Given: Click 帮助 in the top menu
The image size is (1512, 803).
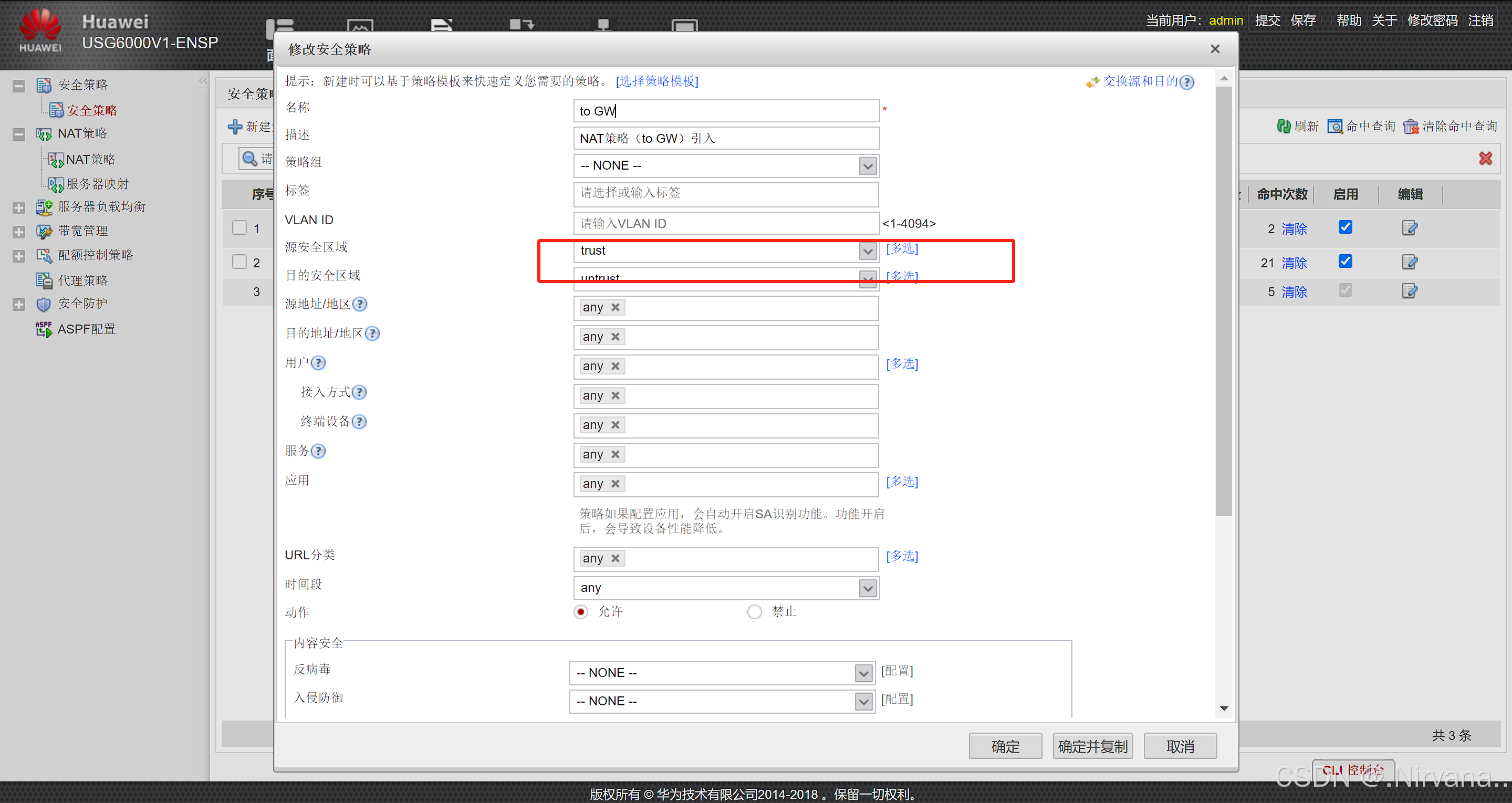Looking at the screenshot, I should tap(1348, 20).
